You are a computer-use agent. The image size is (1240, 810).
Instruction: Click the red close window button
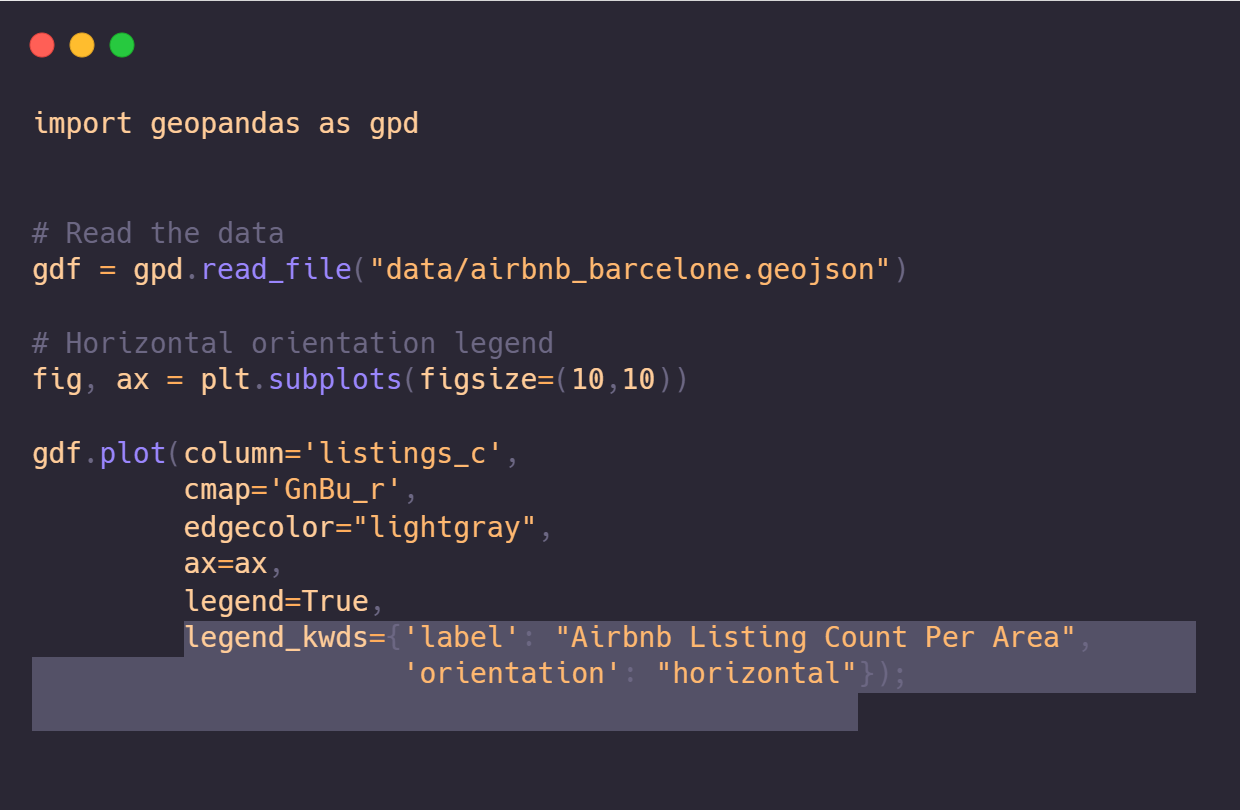[42, 45]
